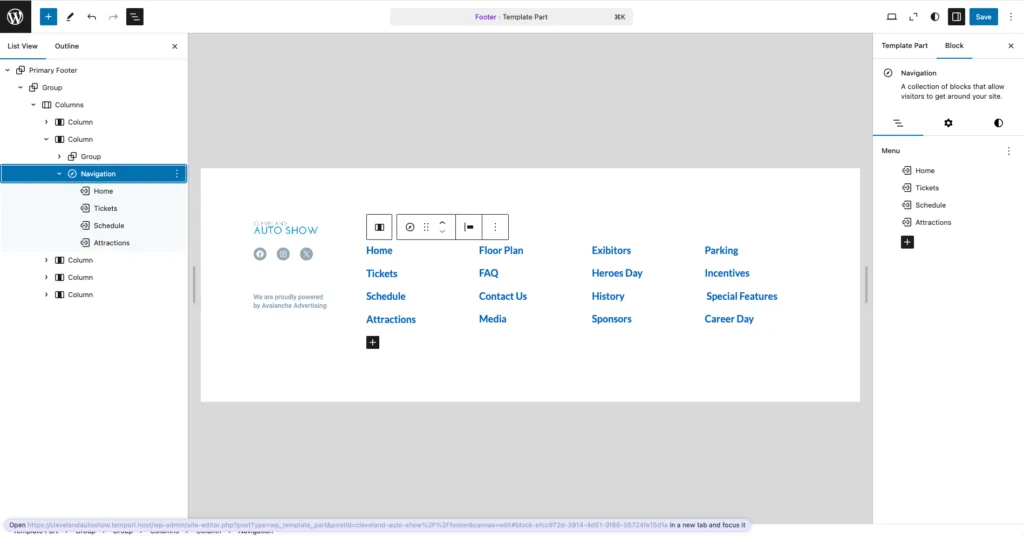The height and width of the screenshot is (536, 1024).
Task: Select parent Column block toolbar icon
Action: click(x=379, y=227)
